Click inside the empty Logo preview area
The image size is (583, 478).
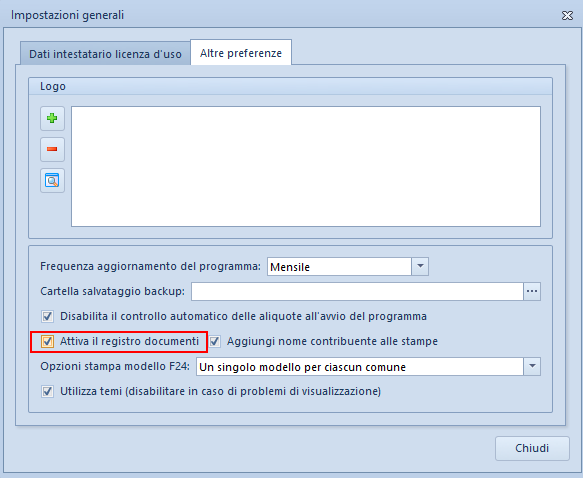(306, 167)
